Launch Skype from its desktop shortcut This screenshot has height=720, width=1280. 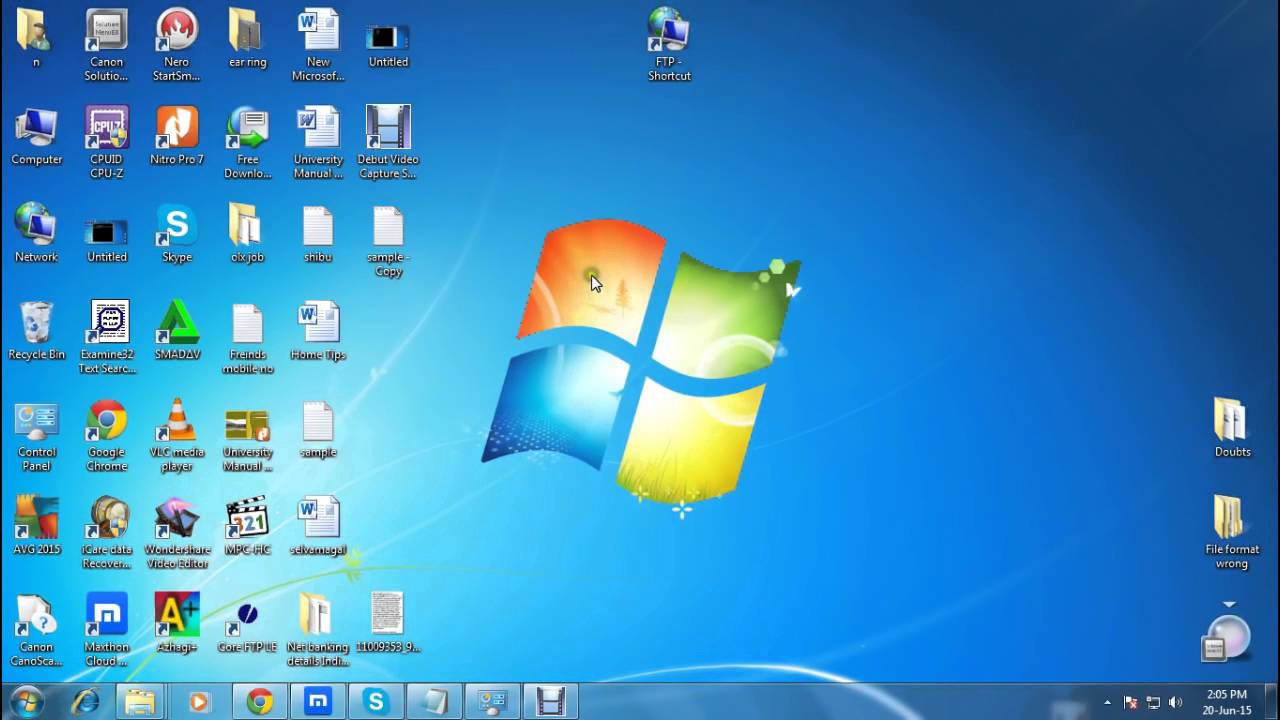click(177, 234)
